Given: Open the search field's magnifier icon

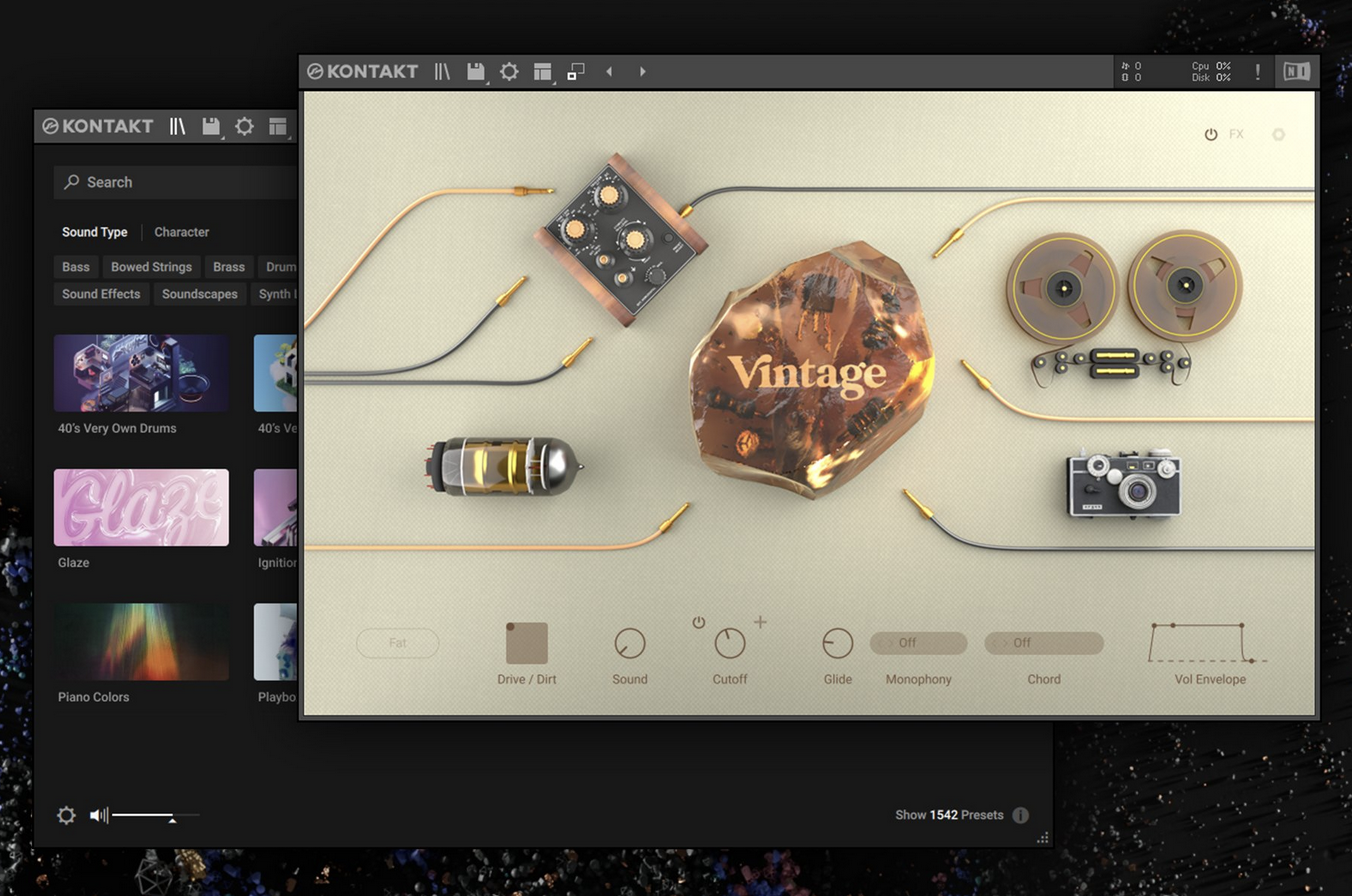Looking at the screenshot, I should 71,182.
